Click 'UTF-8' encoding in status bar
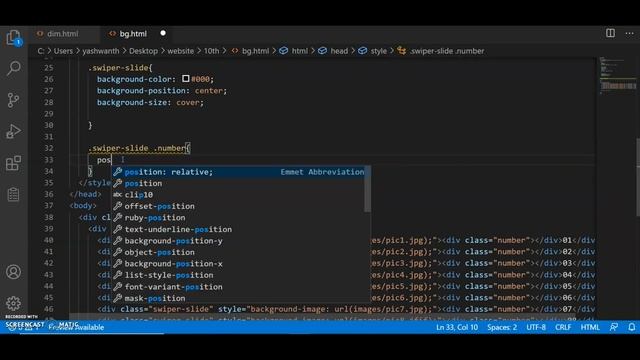 pos(536,327)
